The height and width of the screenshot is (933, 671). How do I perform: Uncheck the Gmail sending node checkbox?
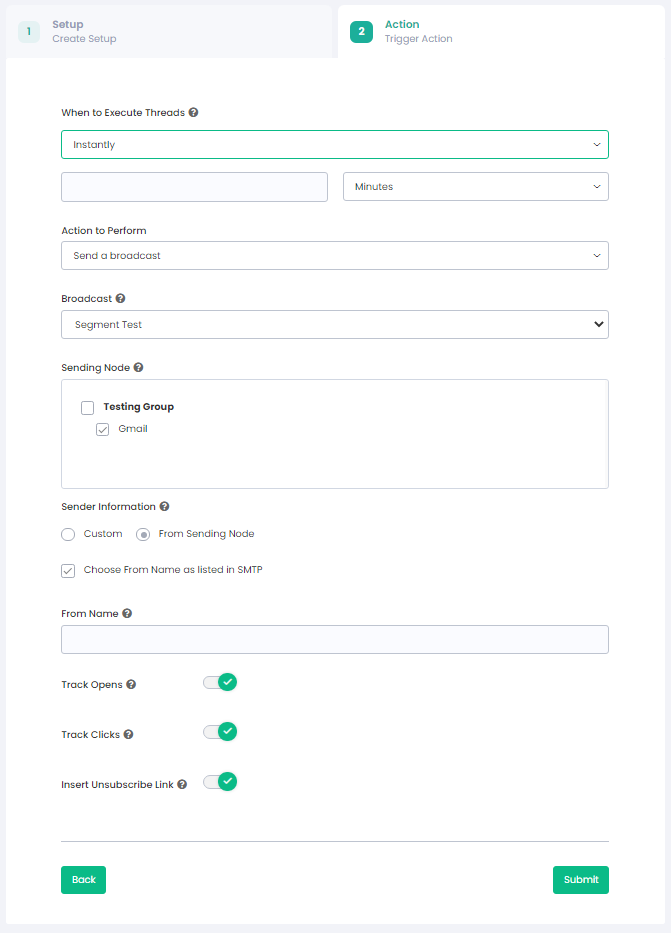(x=103, y=429)
